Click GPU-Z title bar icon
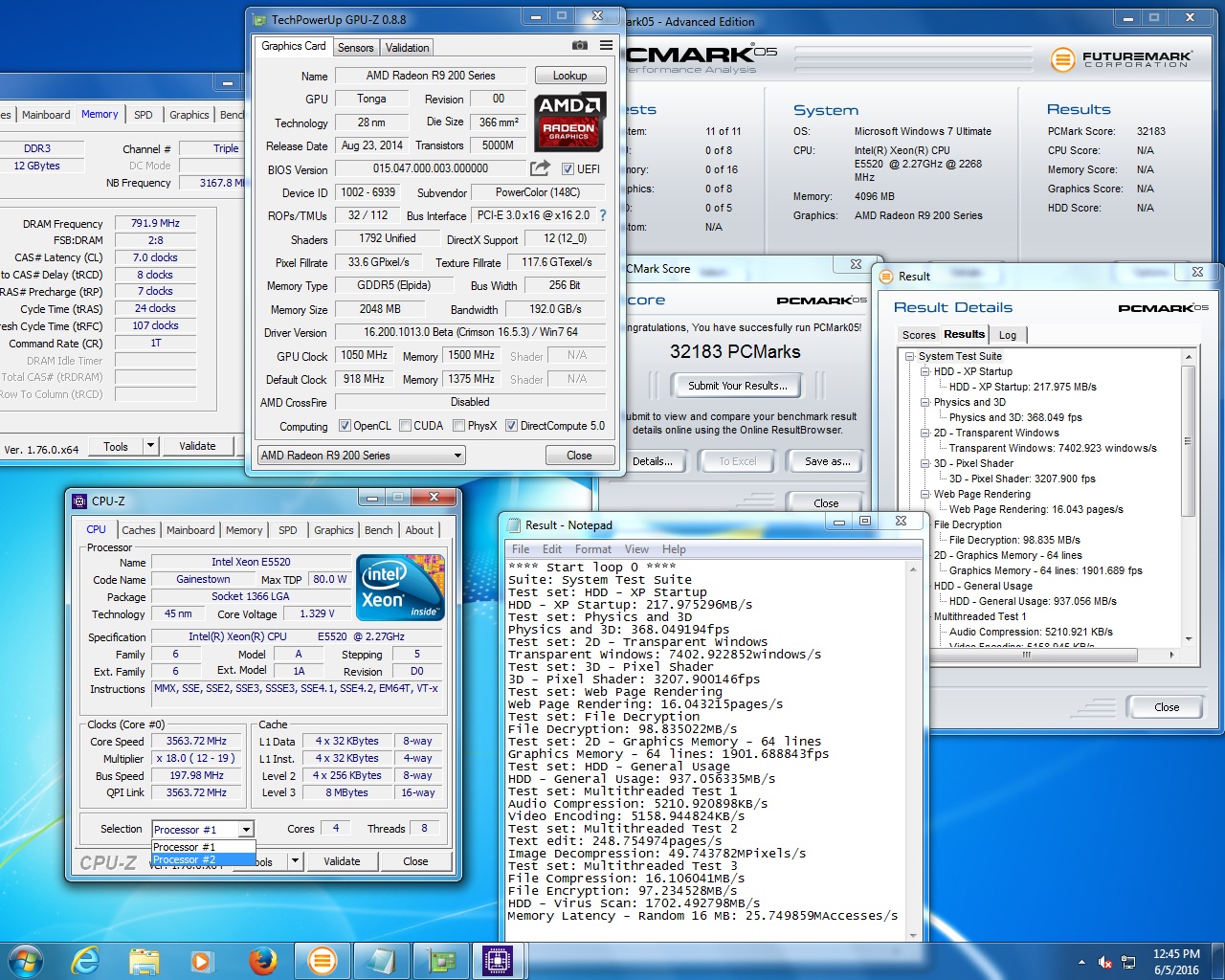 point(259,19)
